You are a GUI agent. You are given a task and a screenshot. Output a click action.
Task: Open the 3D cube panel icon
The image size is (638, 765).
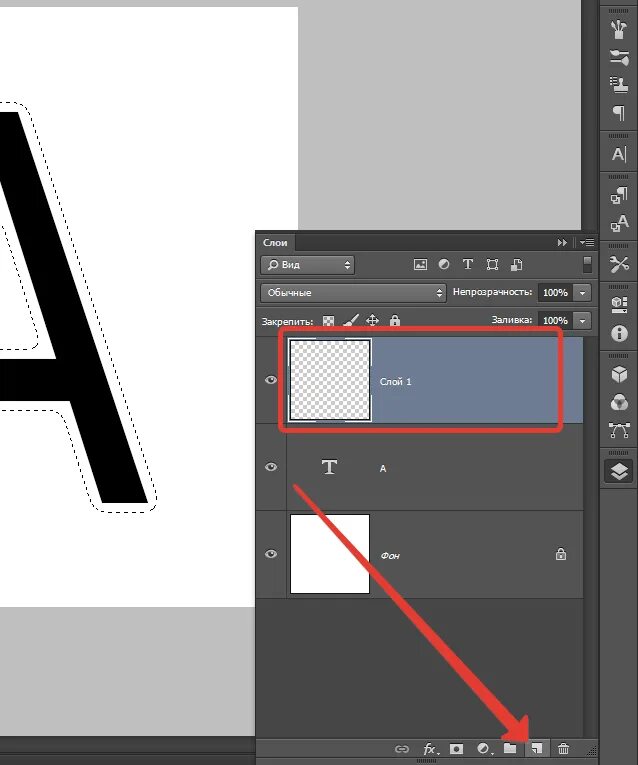[x=619, y=375]
